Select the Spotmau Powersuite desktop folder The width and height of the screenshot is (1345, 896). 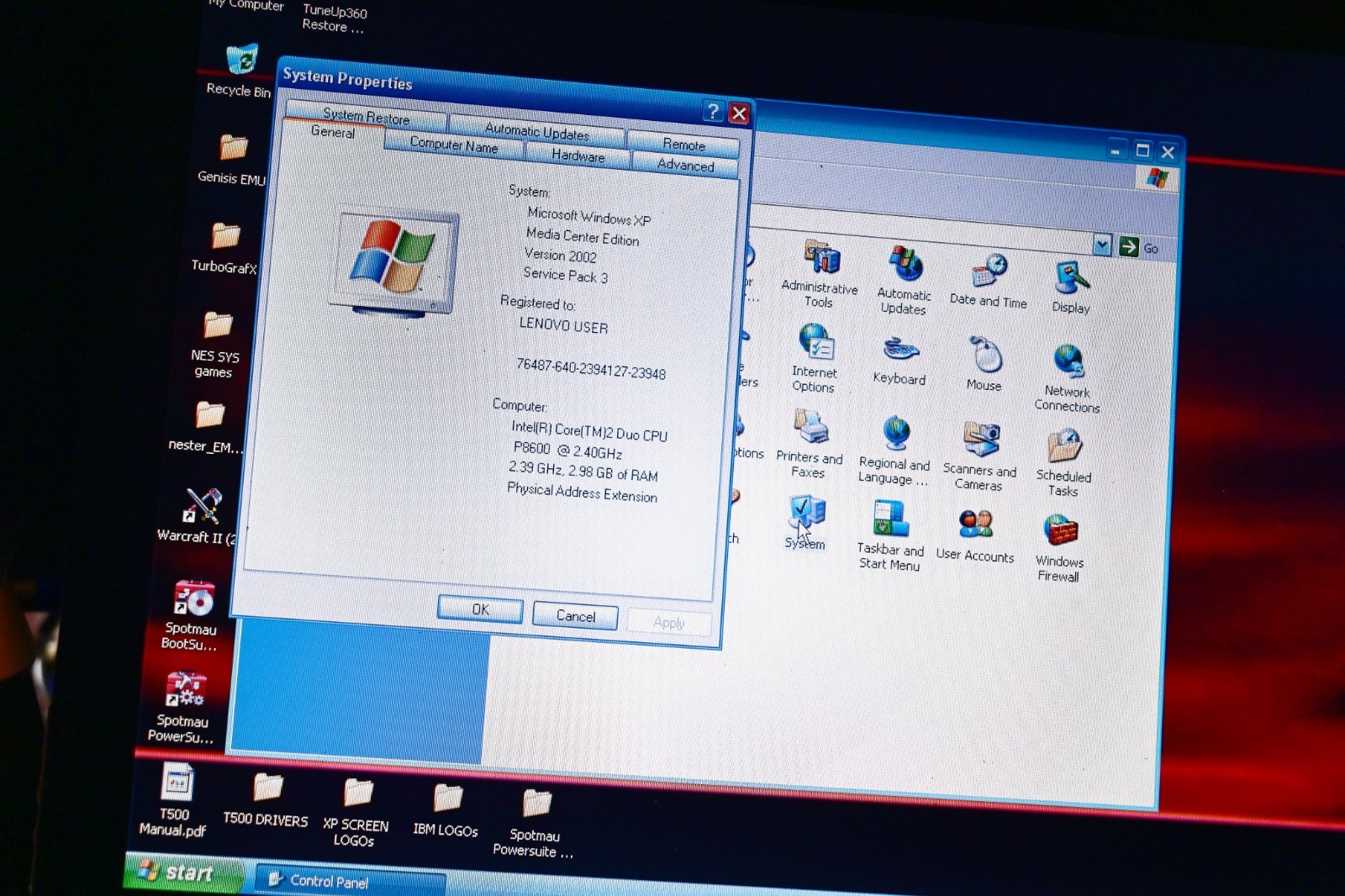(x=534, y=824)
